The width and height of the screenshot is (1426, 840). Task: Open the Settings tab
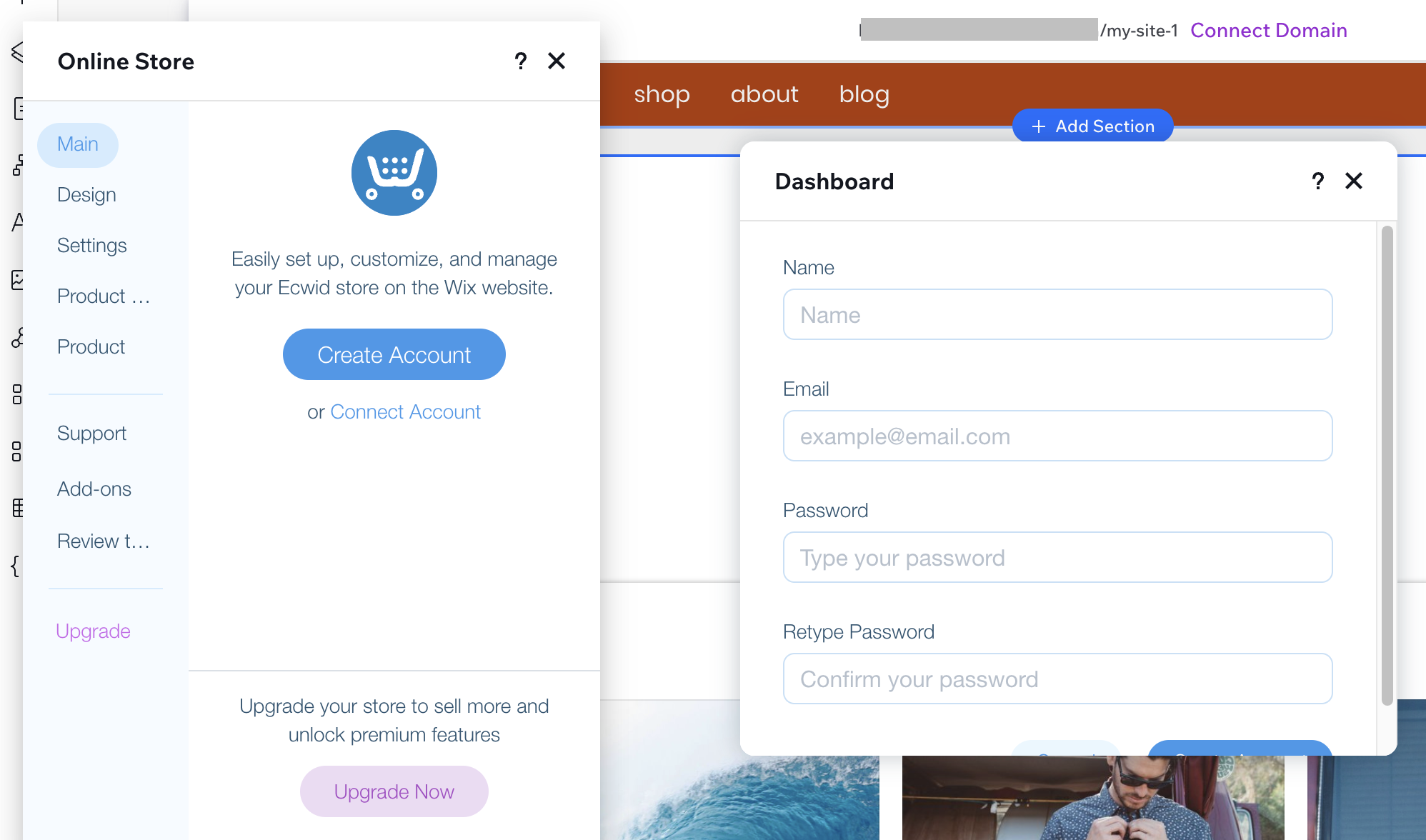tap(92, 246)
